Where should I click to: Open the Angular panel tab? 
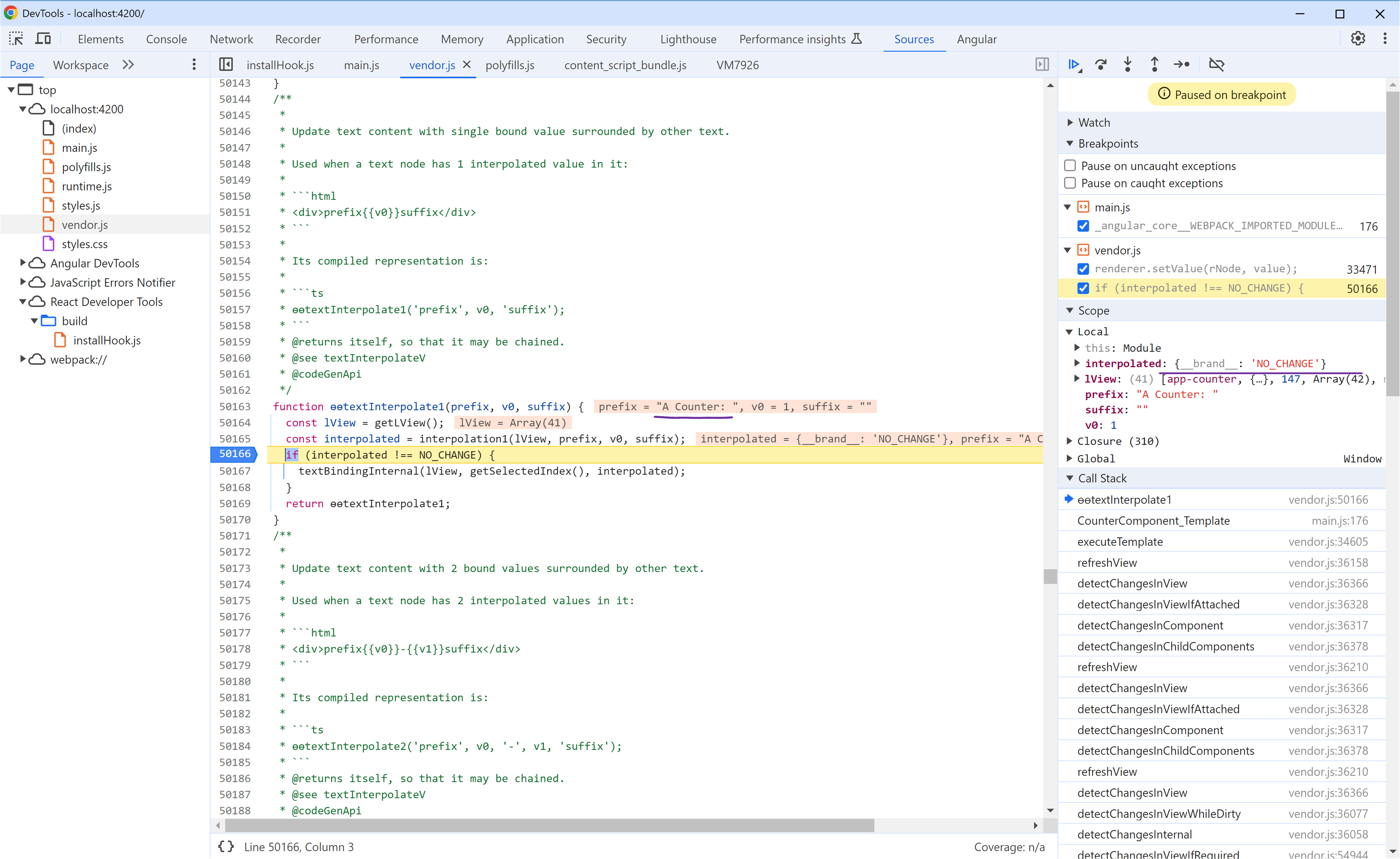click(977, 39)
